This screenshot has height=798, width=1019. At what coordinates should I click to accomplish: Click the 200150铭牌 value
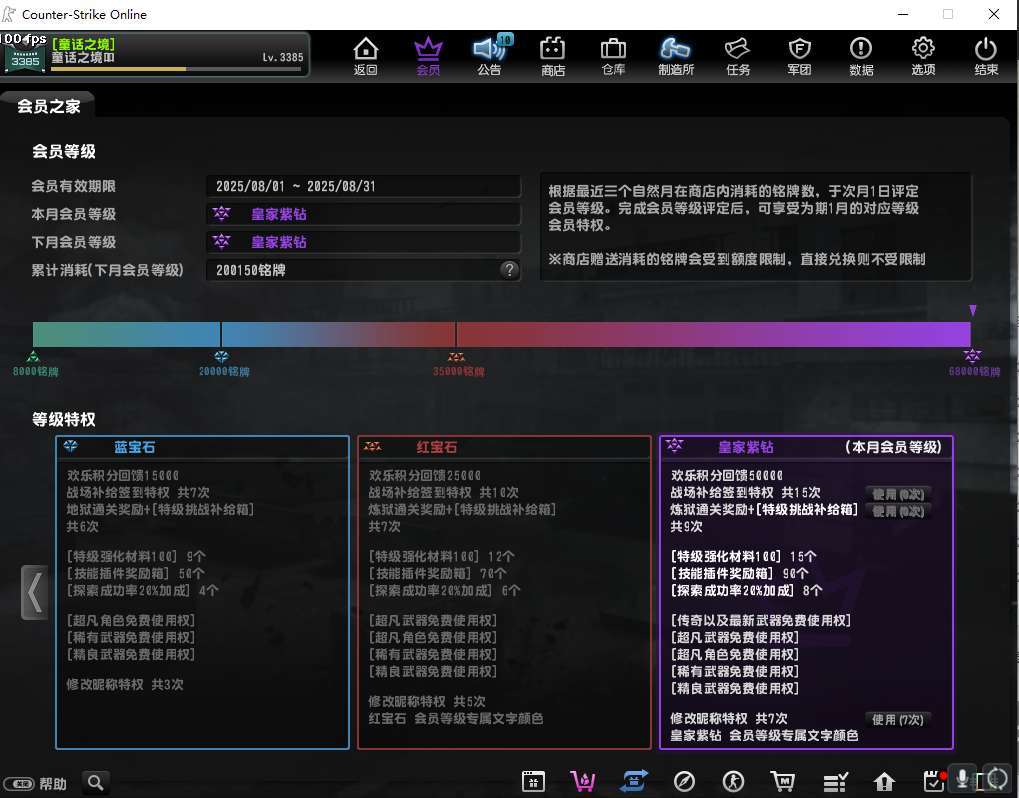[x=251, y=270]
